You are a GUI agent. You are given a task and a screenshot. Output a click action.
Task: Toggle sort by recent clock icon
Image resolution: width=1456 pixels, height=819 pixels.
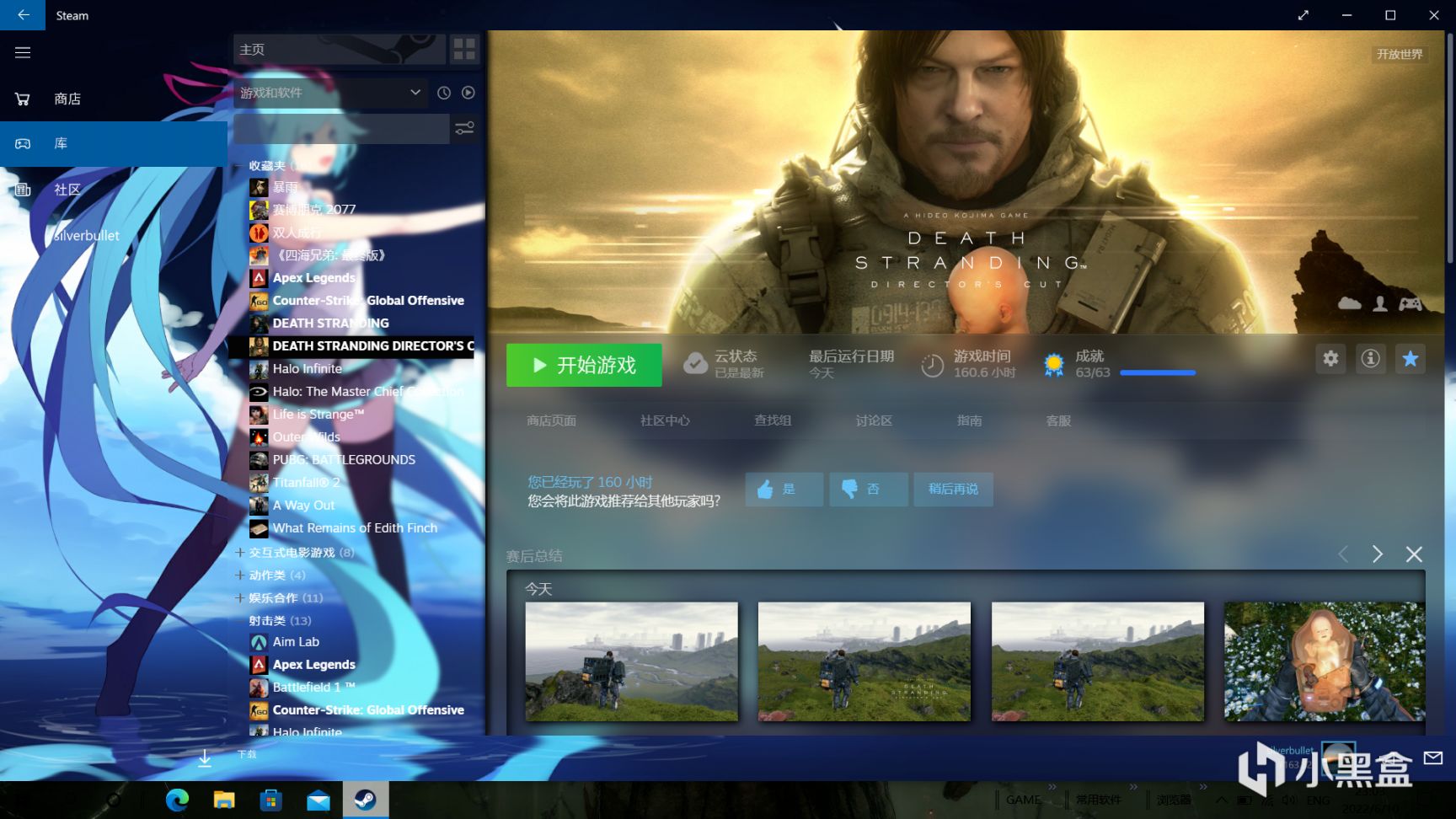pyautogui.click(x=444, y=93)
